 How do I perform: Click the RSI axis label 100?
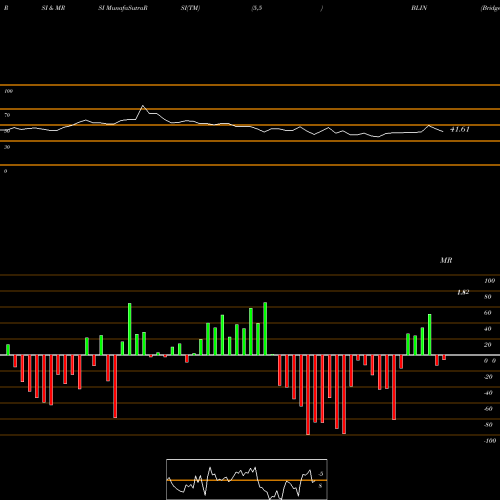pos(9,91)
